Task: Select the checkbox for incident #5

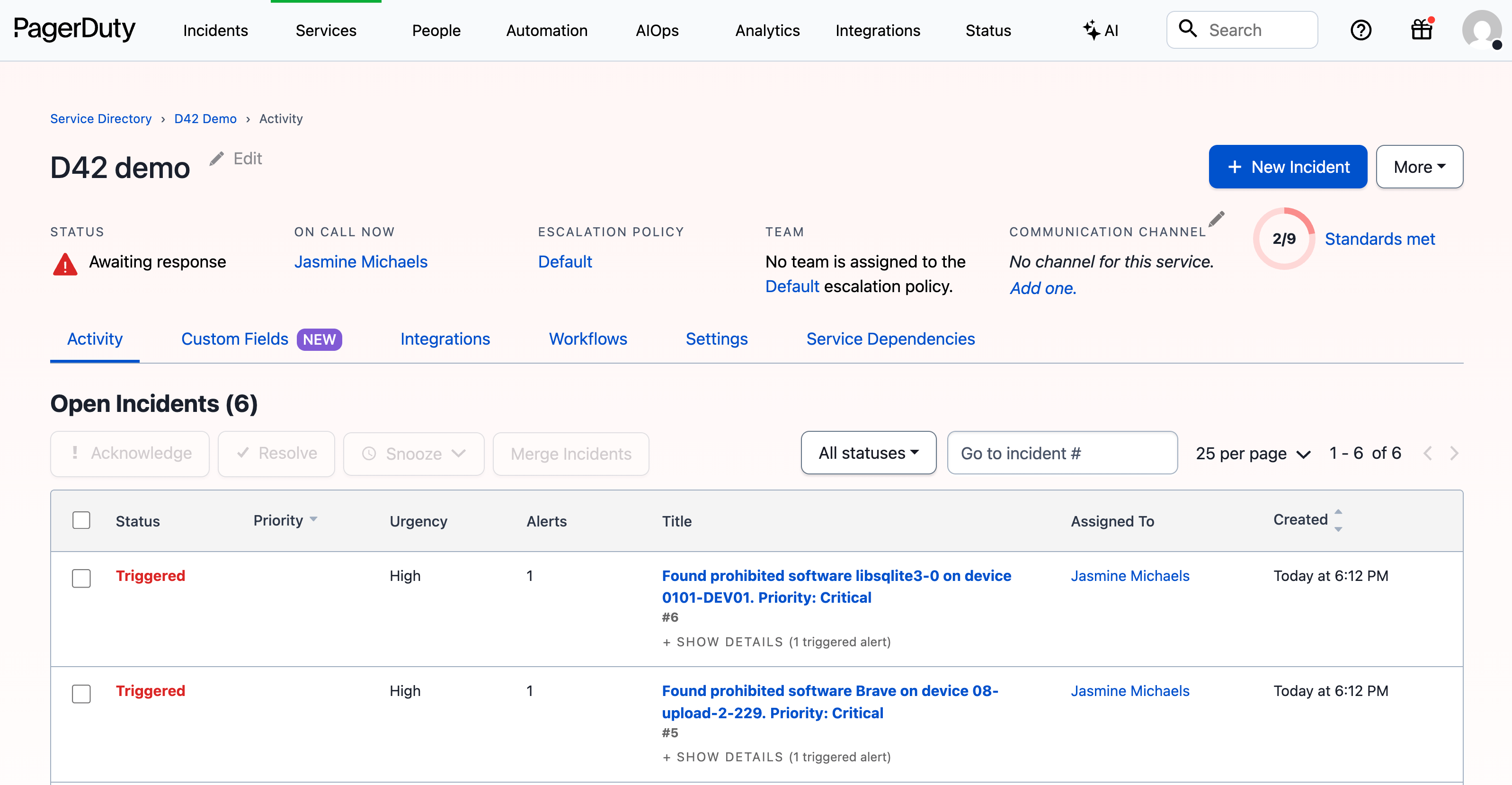Action: [81, 694]
